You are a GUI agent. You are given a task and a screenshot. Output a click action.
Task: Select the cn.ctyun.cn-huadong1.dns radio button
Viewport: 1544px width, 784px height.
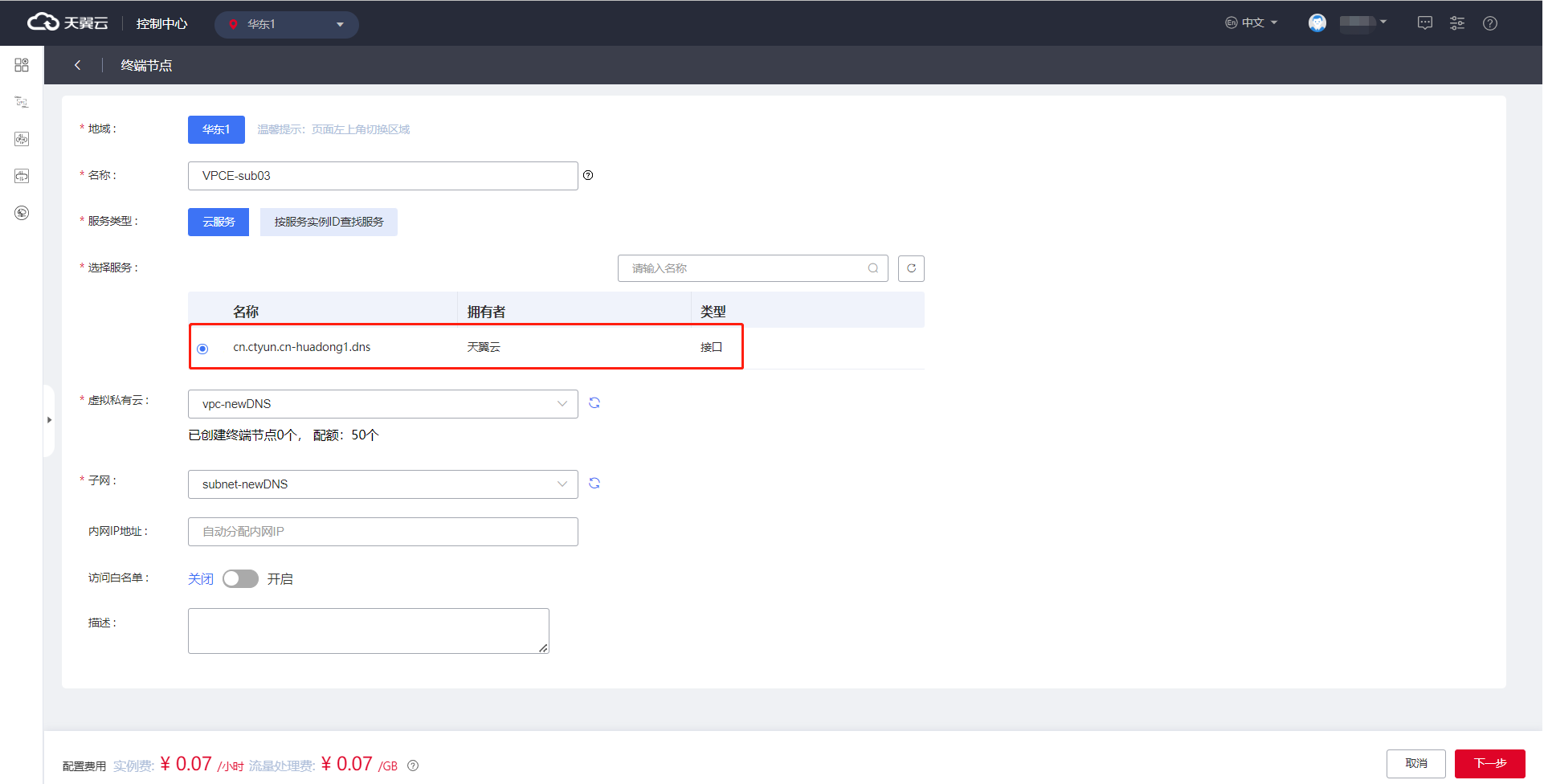tap(202, 349)
